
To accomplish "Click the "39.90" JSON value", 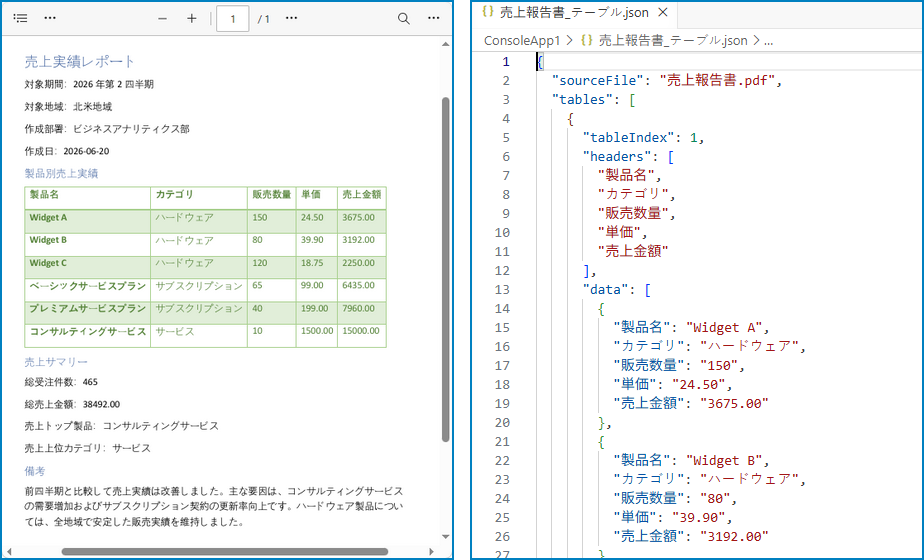I will pyautogui.click(x=697, y=517).
